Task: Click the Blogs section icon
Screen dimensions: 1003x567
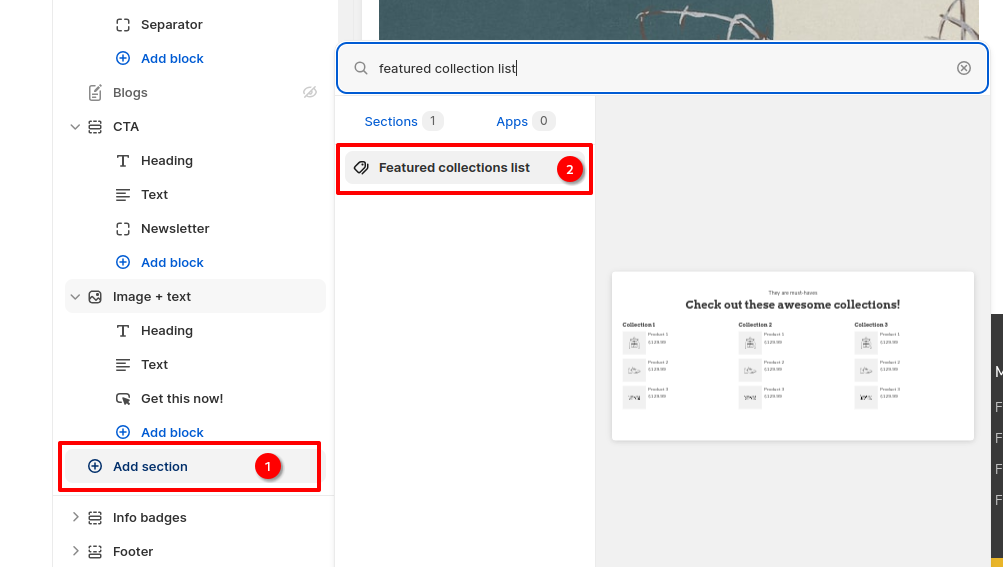Action: (95, 93)
